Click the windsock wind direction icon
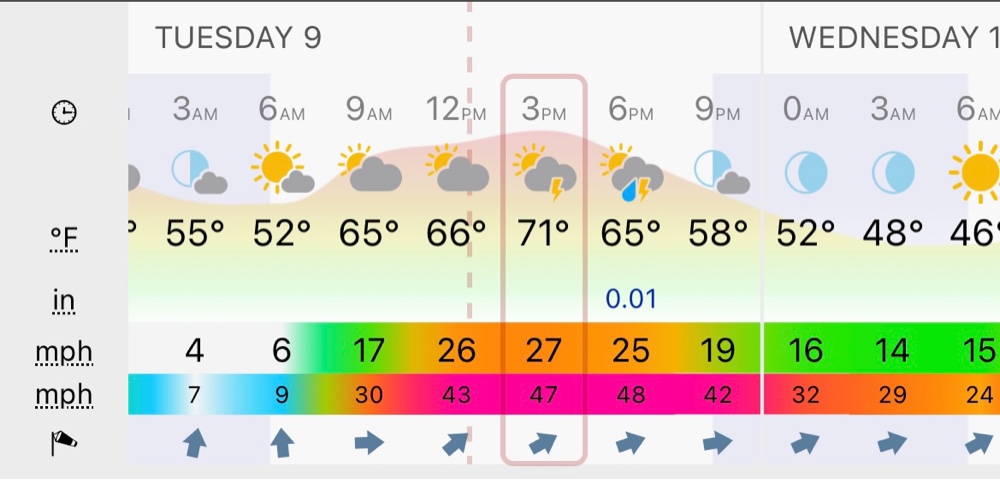Viewport: 1000px width, 480px height. [64, 442]
